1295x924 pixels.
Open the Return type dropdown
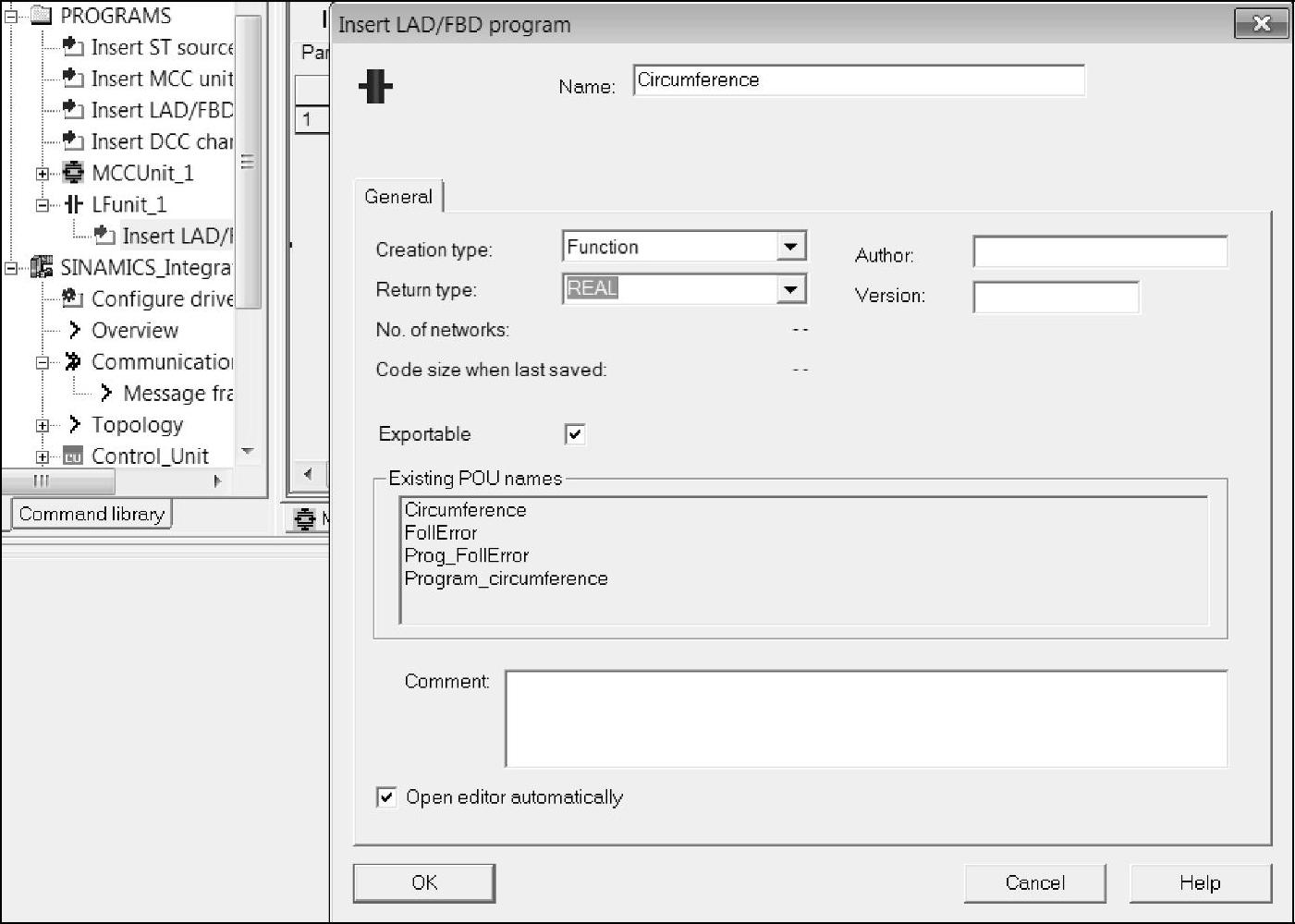(x=790, y=289)
